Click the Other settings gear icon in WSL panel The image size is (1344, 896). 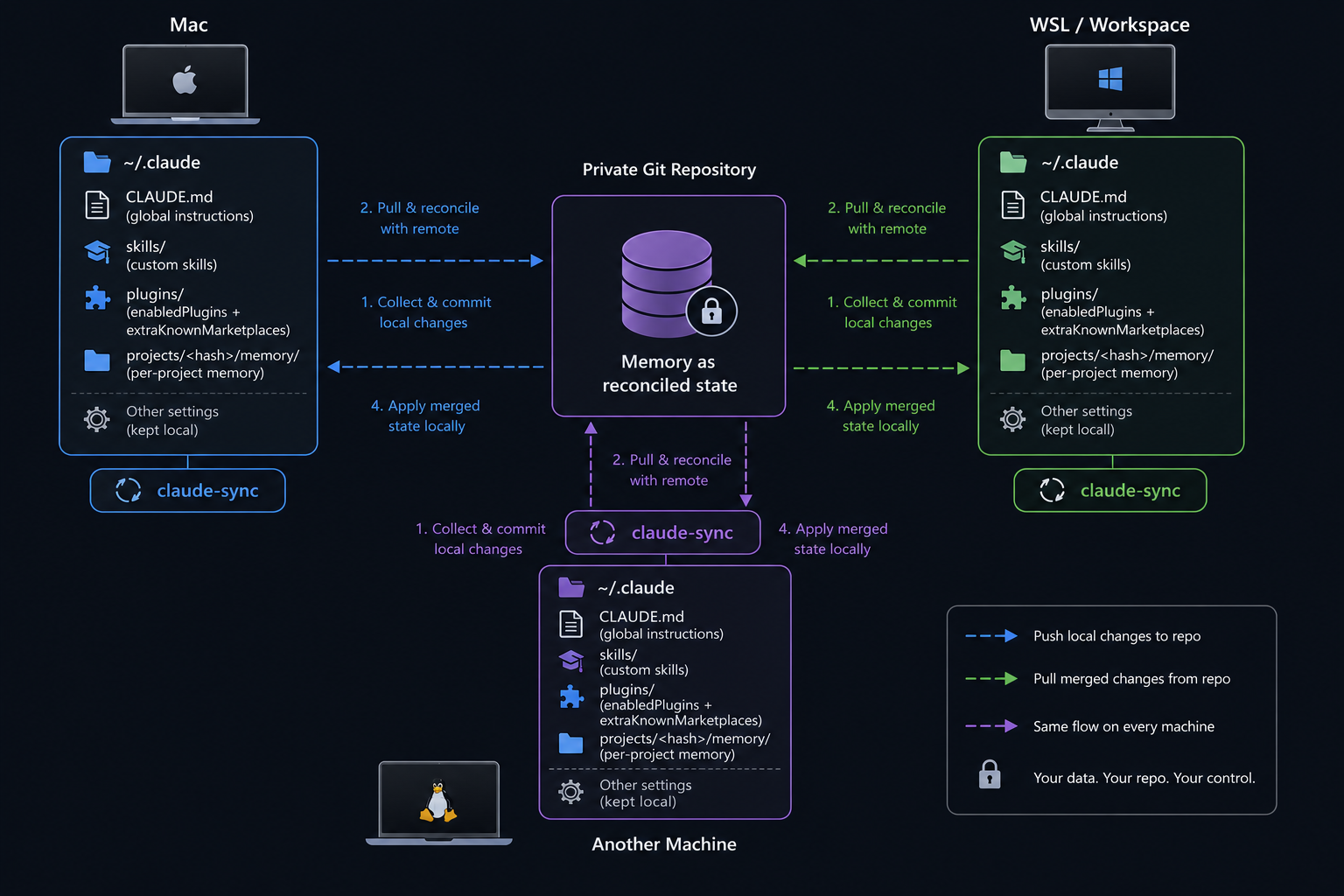[1013, 420]
